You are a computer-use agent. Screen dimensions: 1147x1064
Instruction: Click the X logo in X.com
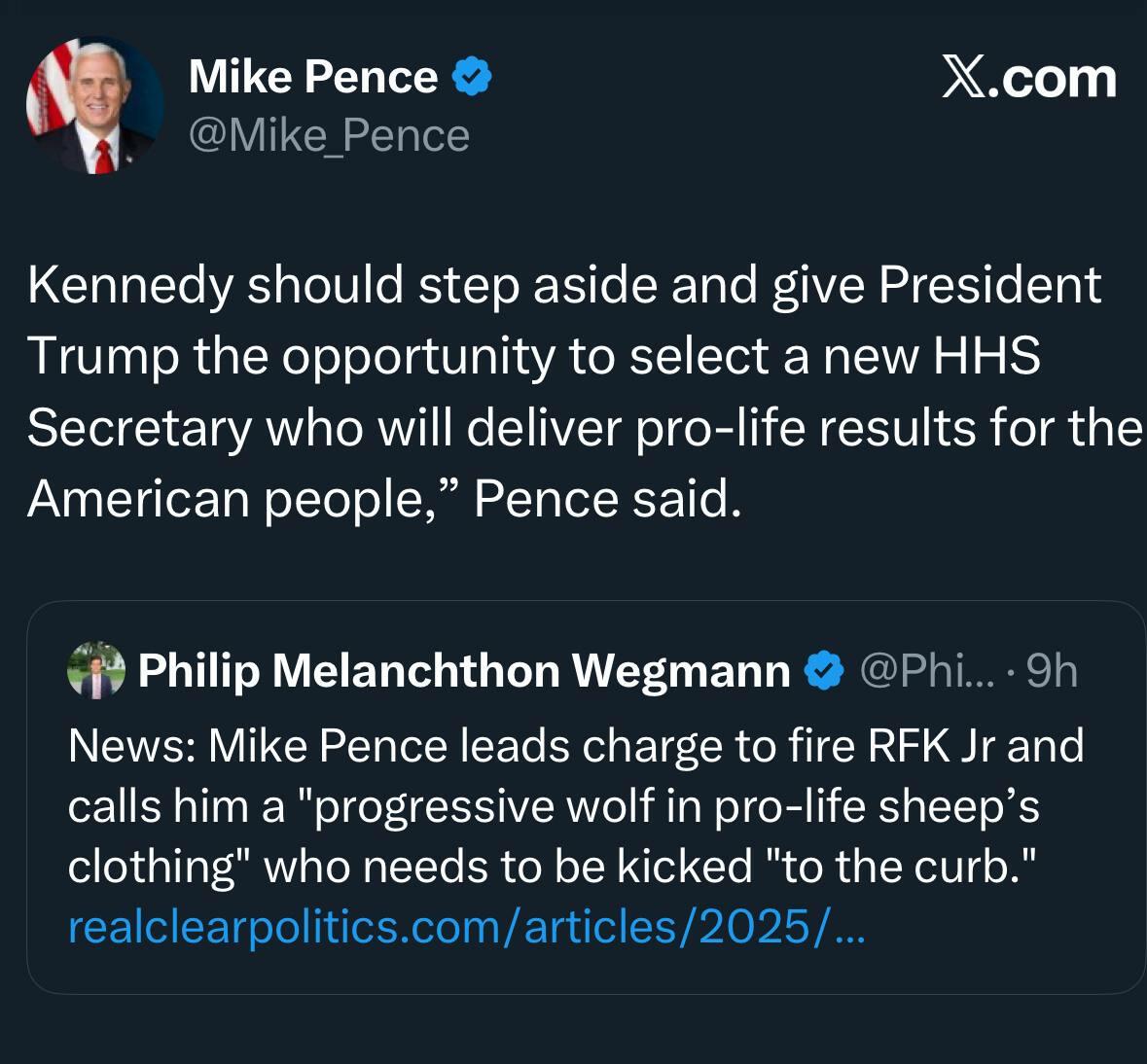963,78
